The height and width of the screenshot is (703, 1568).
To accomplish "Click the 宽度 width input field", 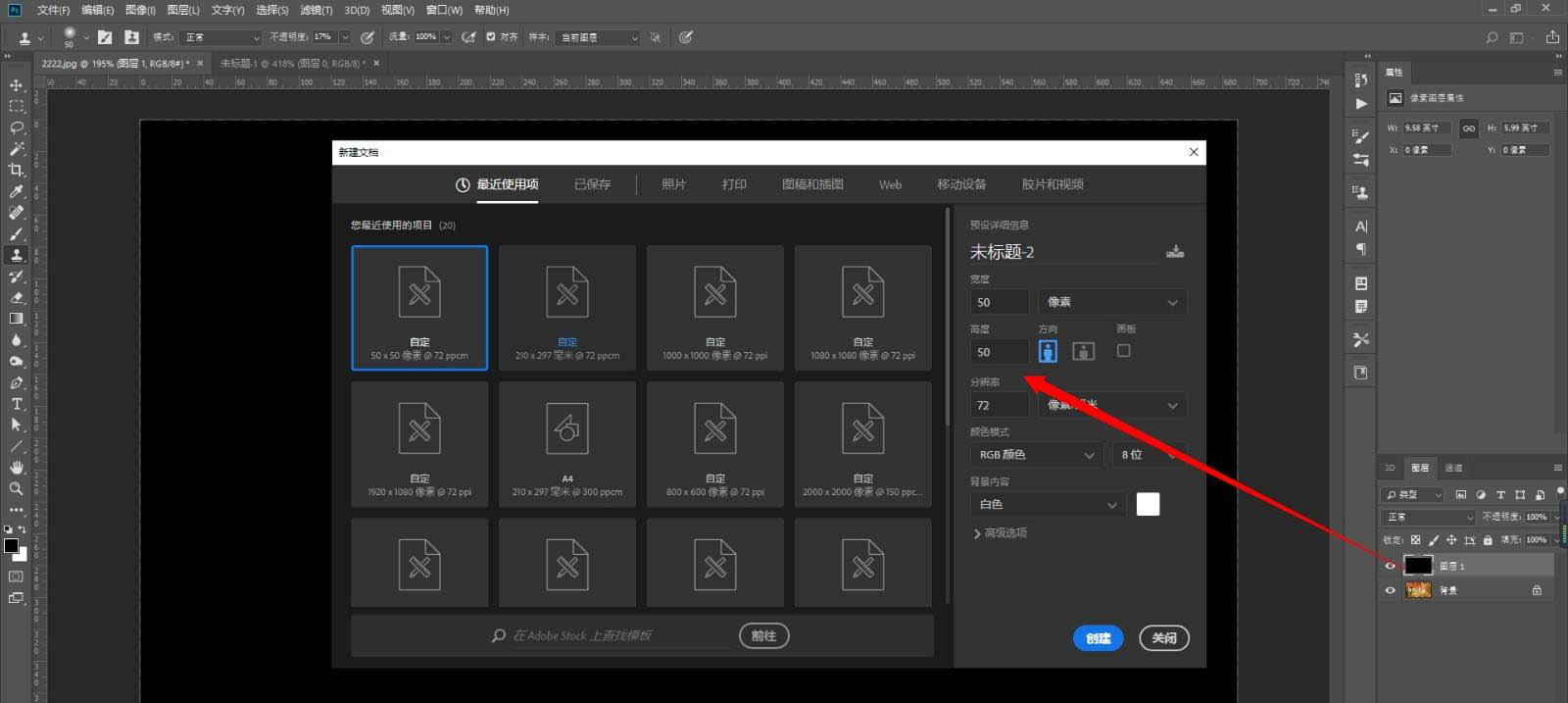I will coord(1000,302).
